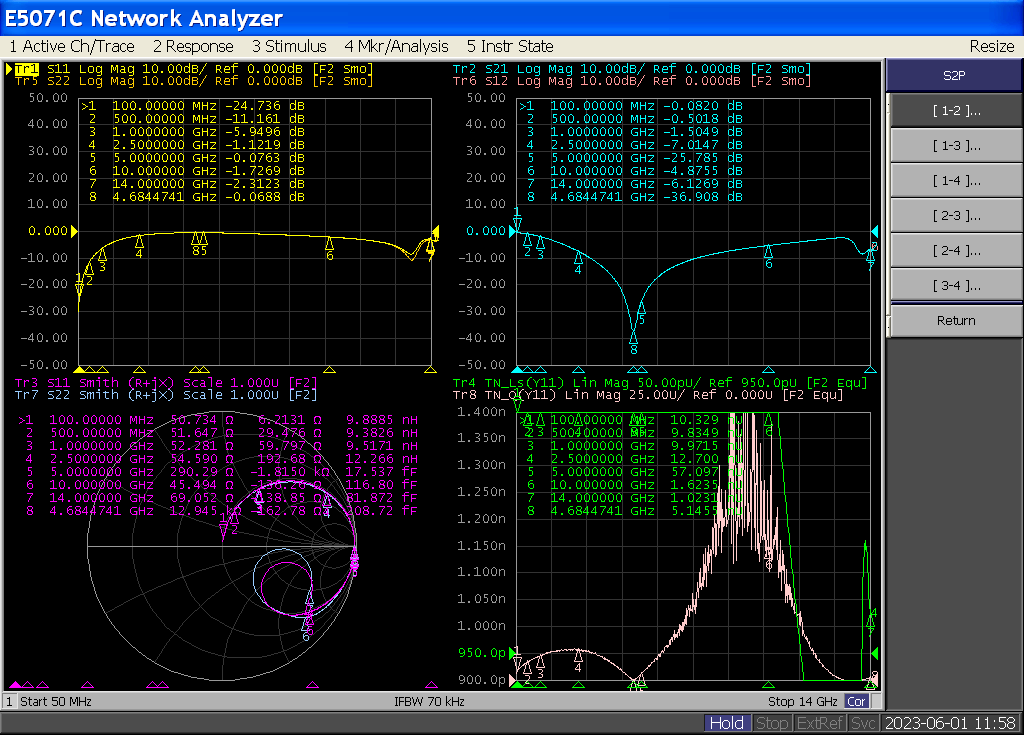Activate the Tr7 S22 Smith trace label

[166, 395]
